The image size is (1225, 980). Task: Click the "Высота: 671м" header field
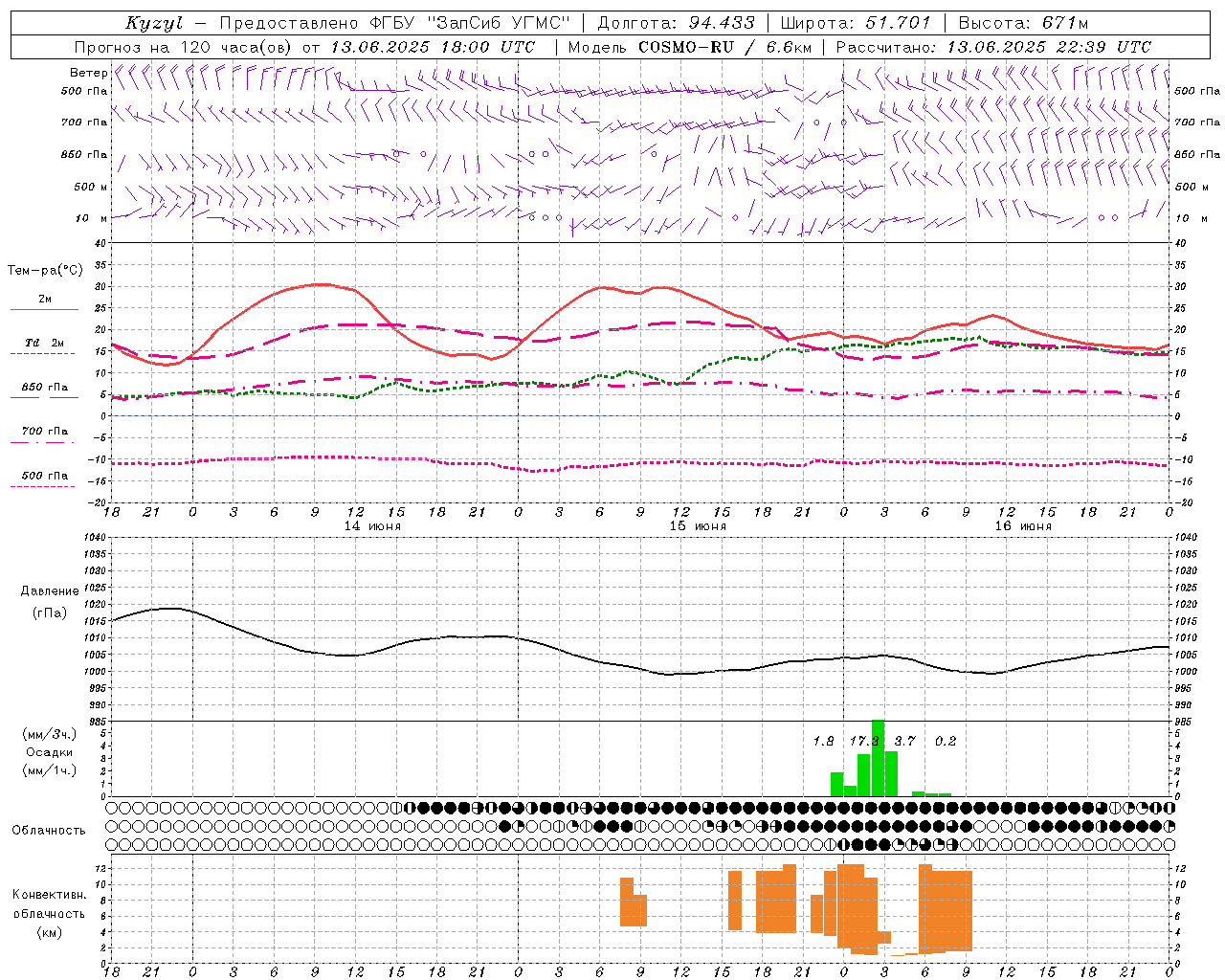click(1024, 23)
